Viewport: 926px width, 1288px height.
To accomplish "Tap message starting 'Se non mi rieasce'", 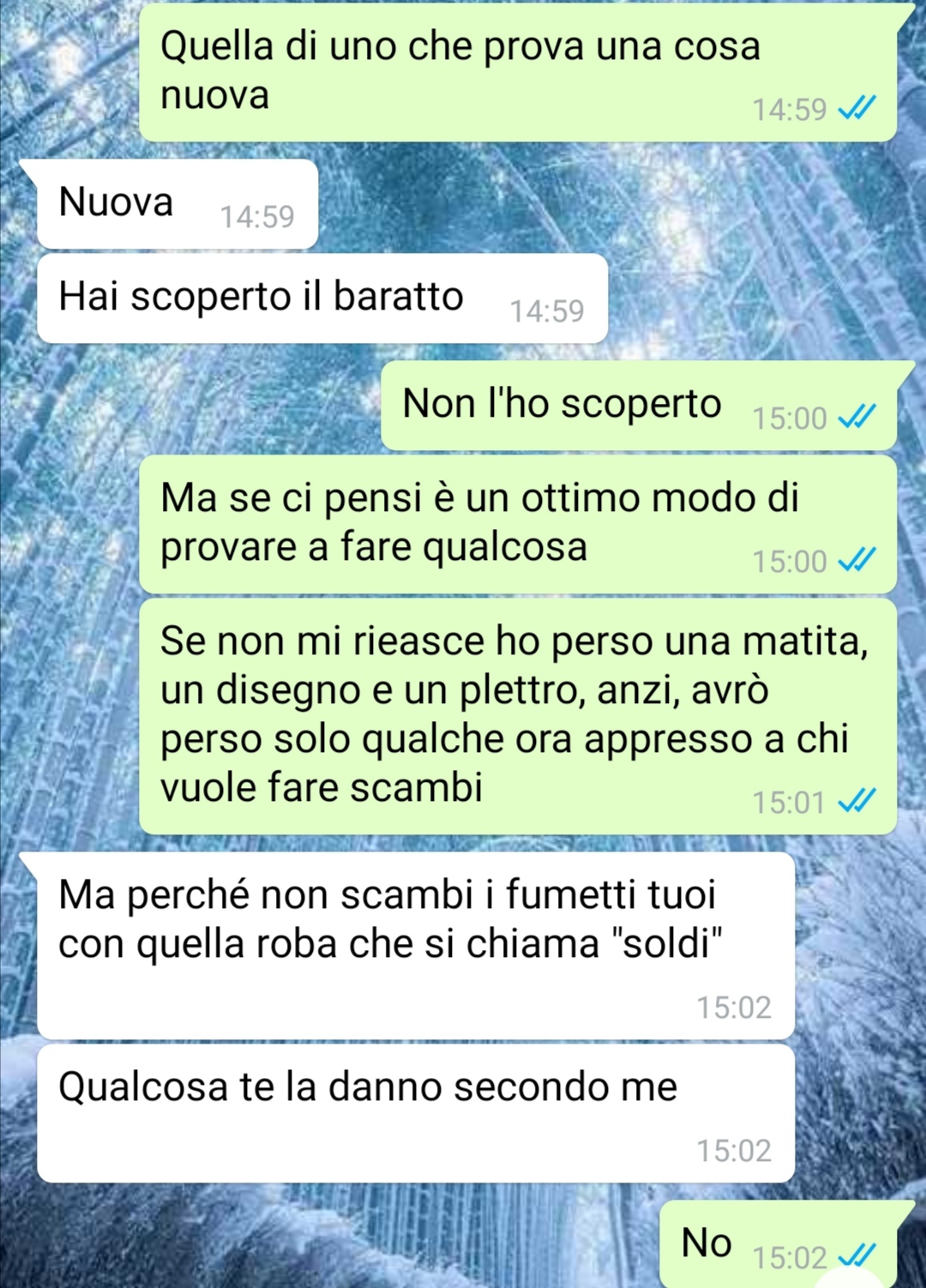I will tap(518, 716).
